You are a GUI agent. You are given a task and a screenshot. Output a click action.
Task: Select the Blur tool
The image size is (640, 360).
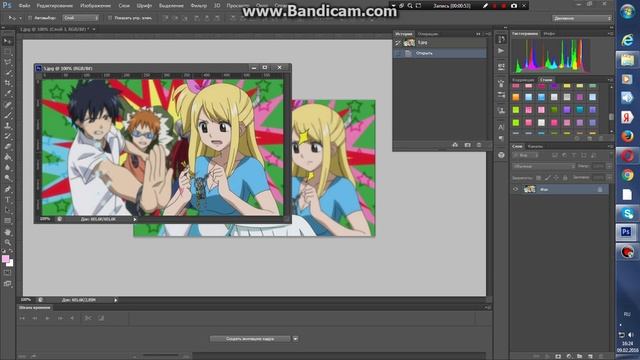7,168
